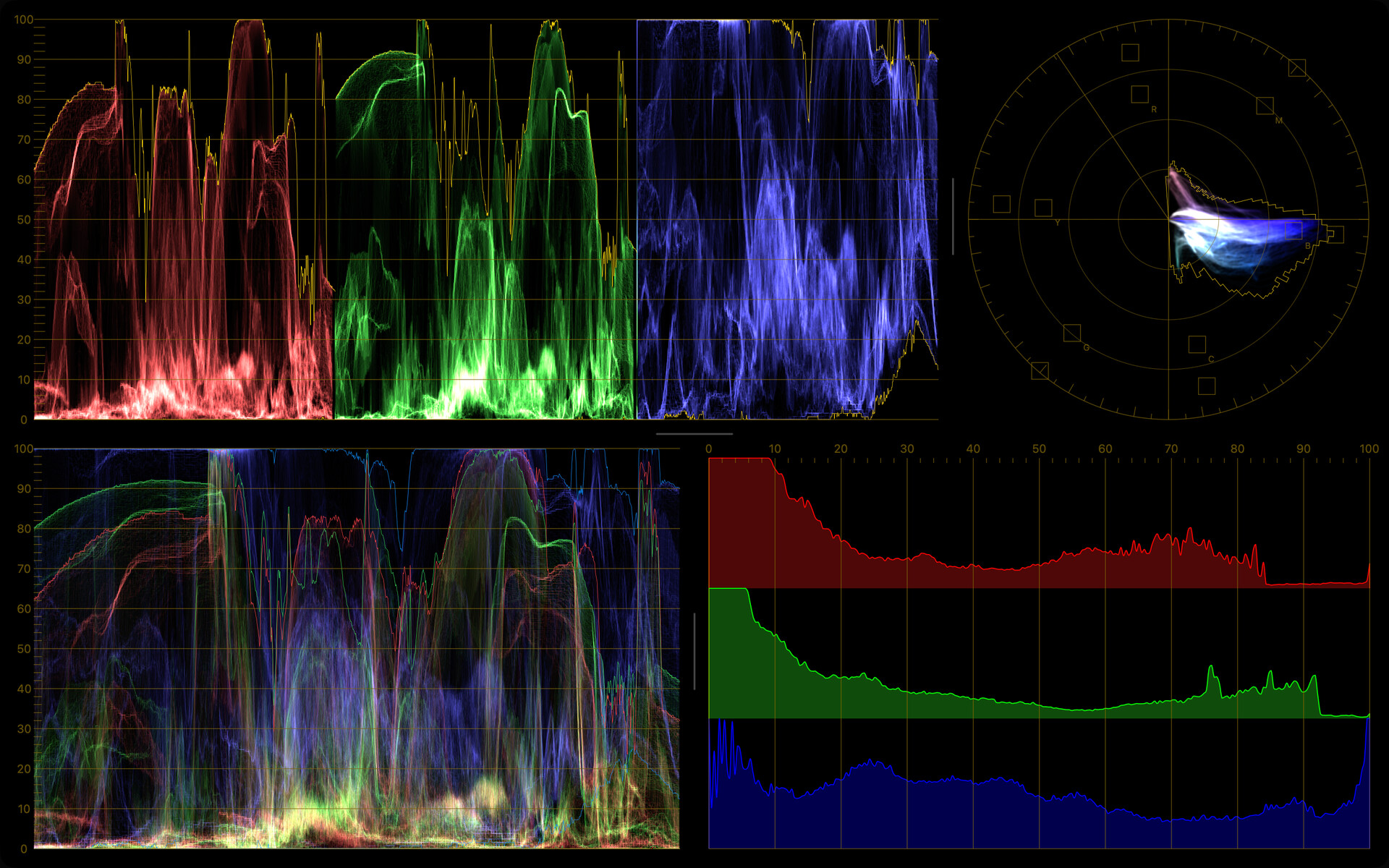Click the blue channel of the RGB parade

(787, 219)
